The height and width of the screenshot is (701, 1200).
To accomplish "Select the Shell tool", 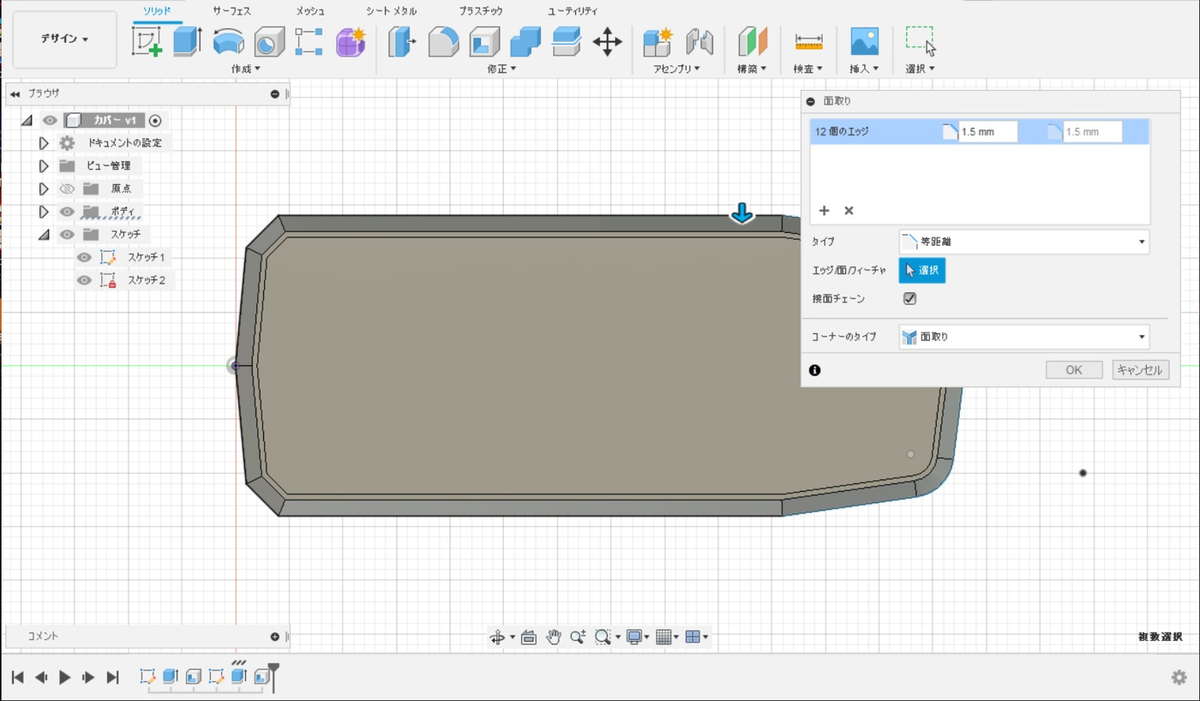I will pyautogui.click(x=485, y=41).
